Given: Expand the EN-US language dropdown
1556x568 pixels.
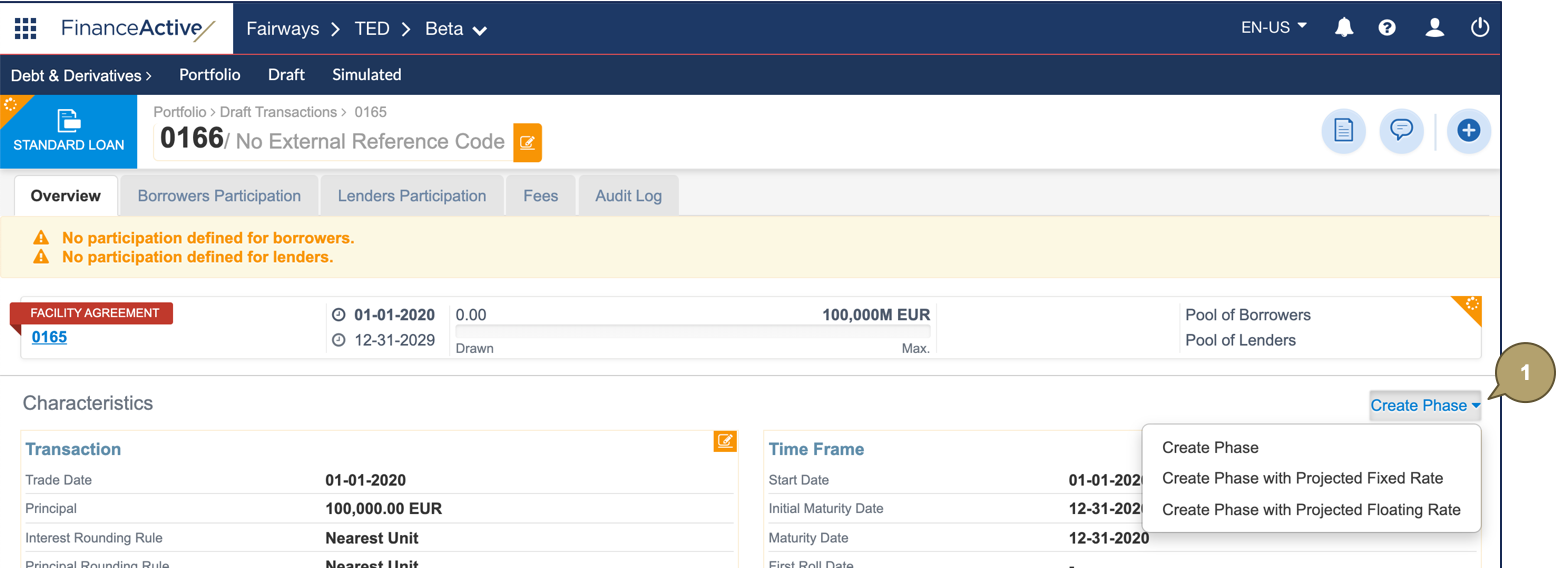Looking at the screenshot, I should [1273, 28].
